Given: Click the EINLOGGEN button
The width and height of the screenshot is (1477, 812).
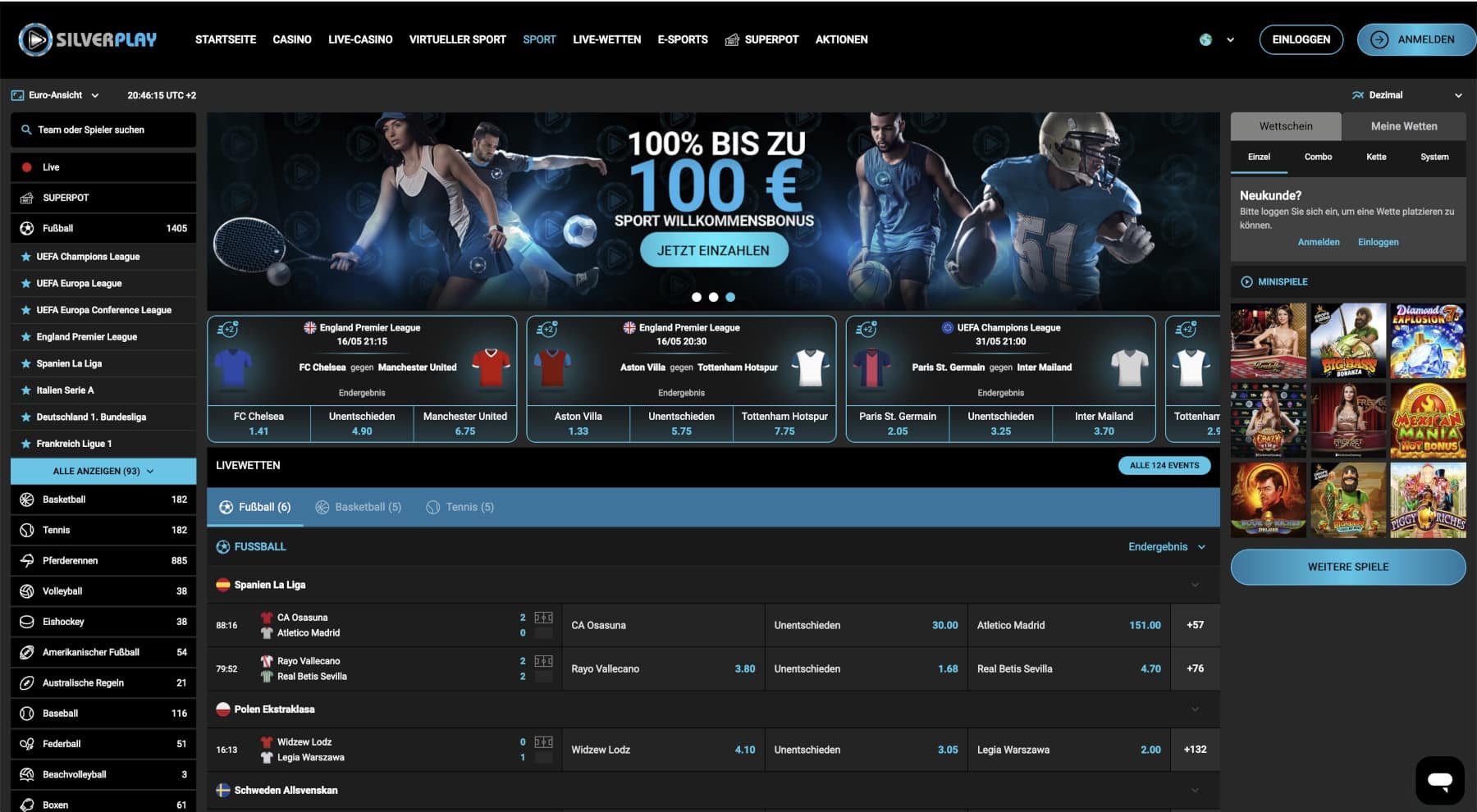Looking at the screenshot, I should [x=1301, y=39].
